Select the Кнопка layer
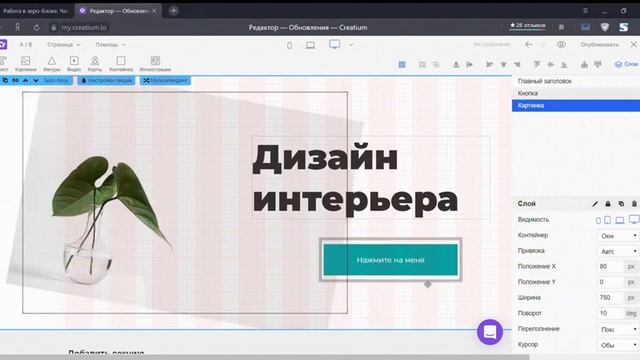Image resolution: width=640 pixels, height=360 pixels. coord(576,93)
